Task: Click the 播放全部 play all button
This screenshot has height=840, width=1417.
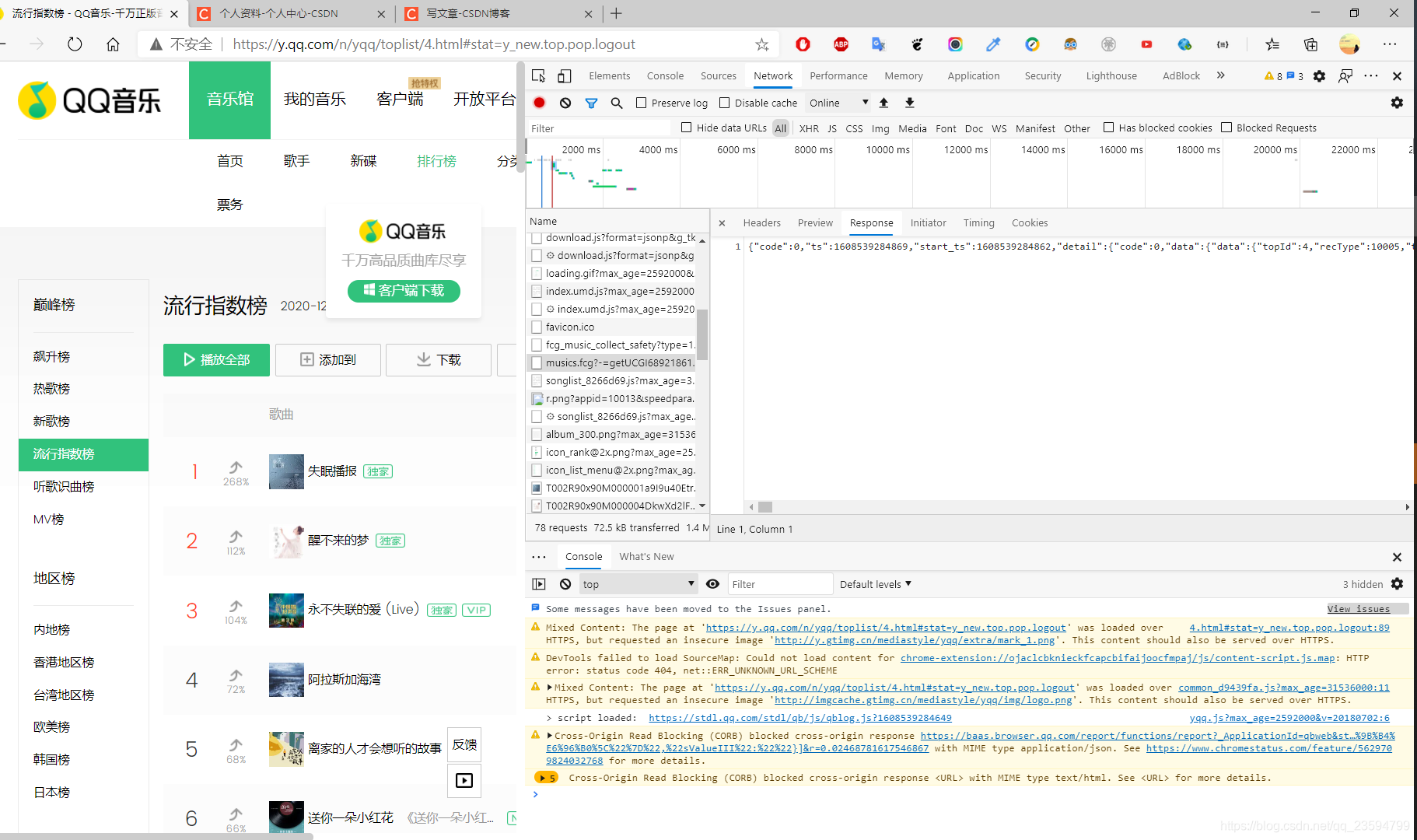Action: pyautogui.click(x=216, y=359)
